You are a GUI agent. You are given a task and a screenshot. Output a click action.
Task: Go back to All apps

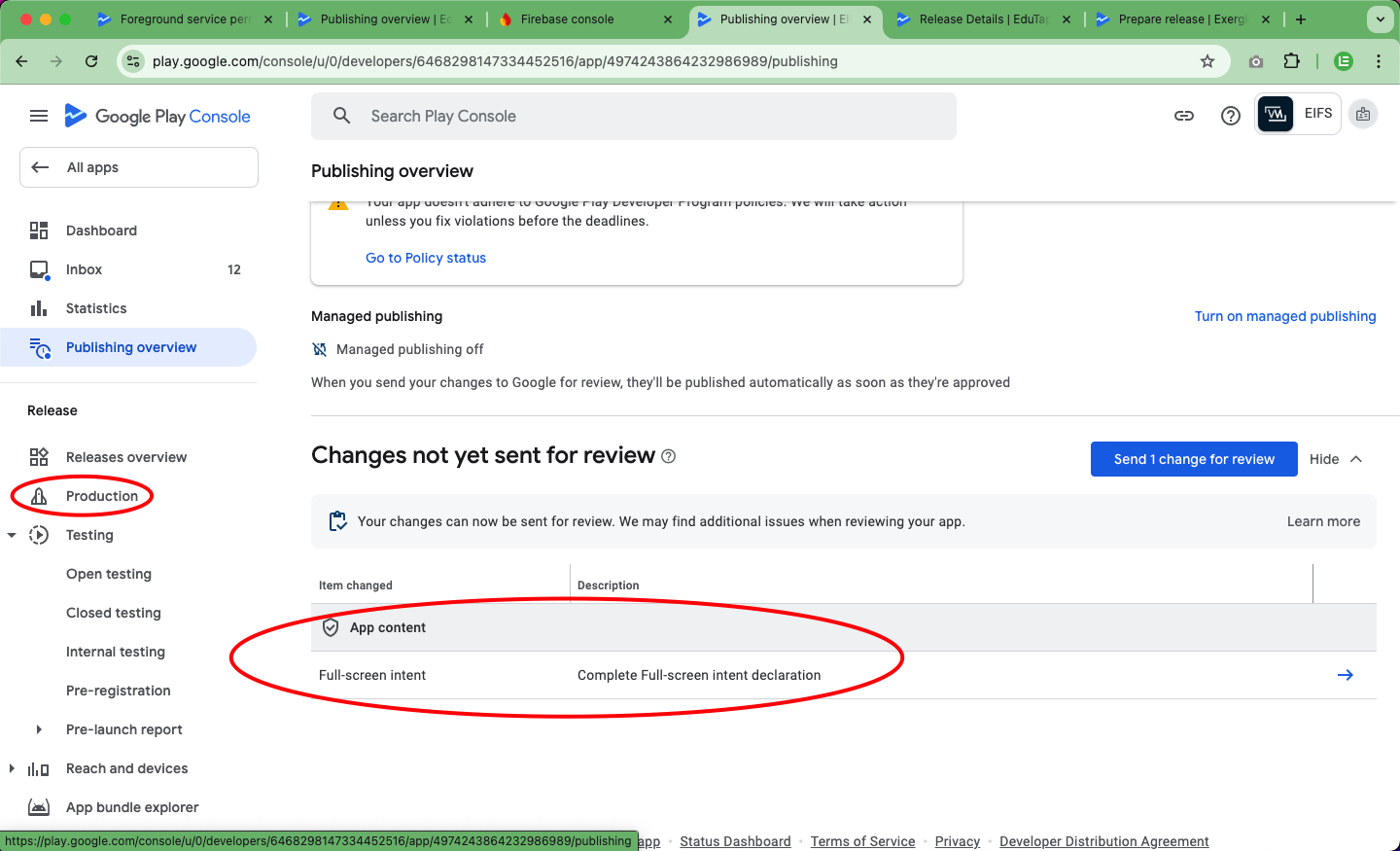tap(139, 167)
